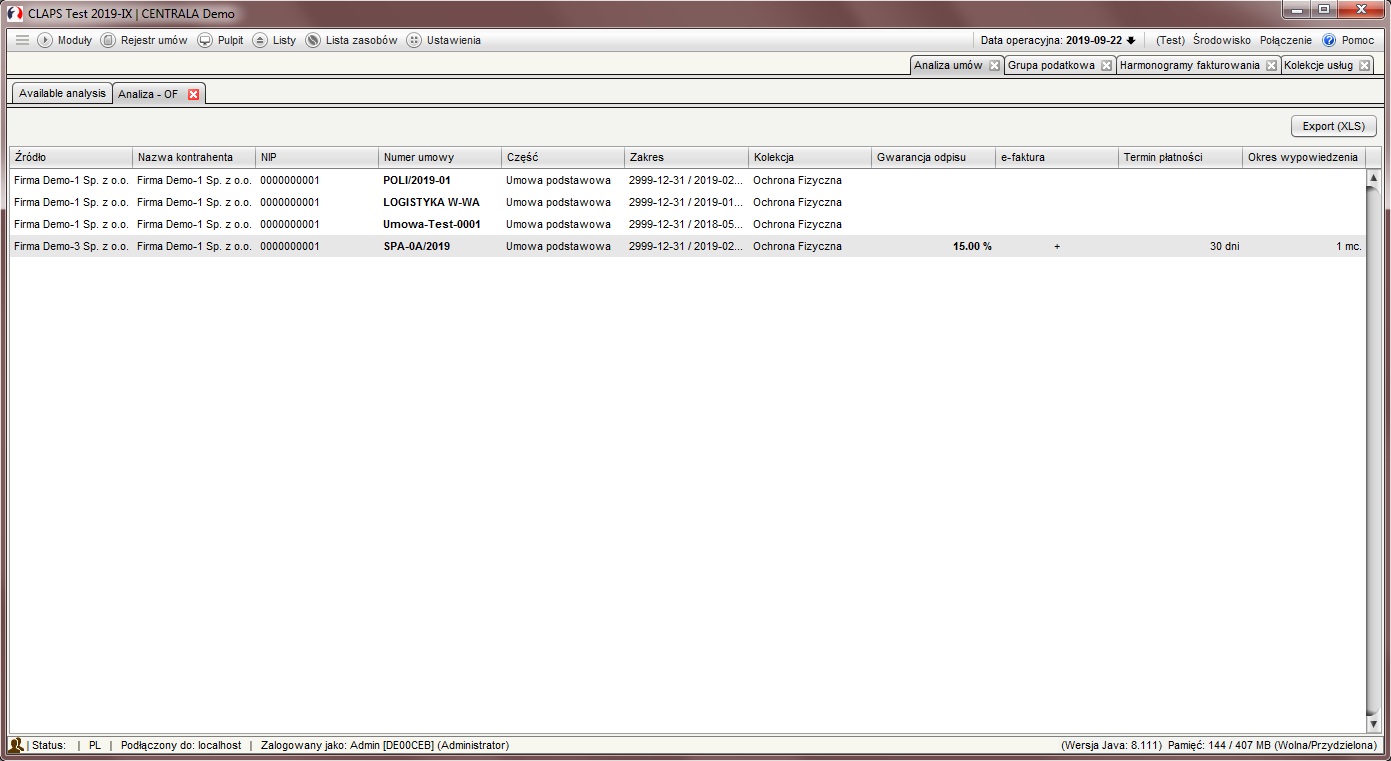The width and height of the screenshot is (1391, 761).
Task: Click the Pamięć memory indicator in status bar
Action: [x=1273, y=745]
